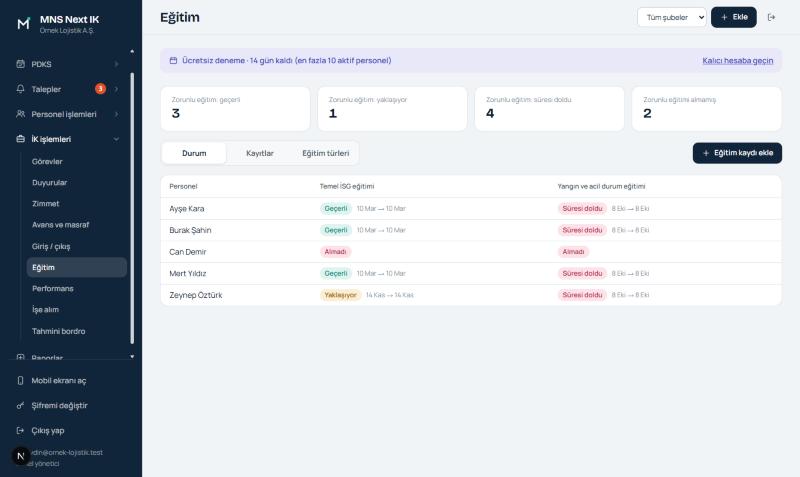Click the sidebar scroll up arrow
This screenshot has width=800, height=477.
point(132,51)
